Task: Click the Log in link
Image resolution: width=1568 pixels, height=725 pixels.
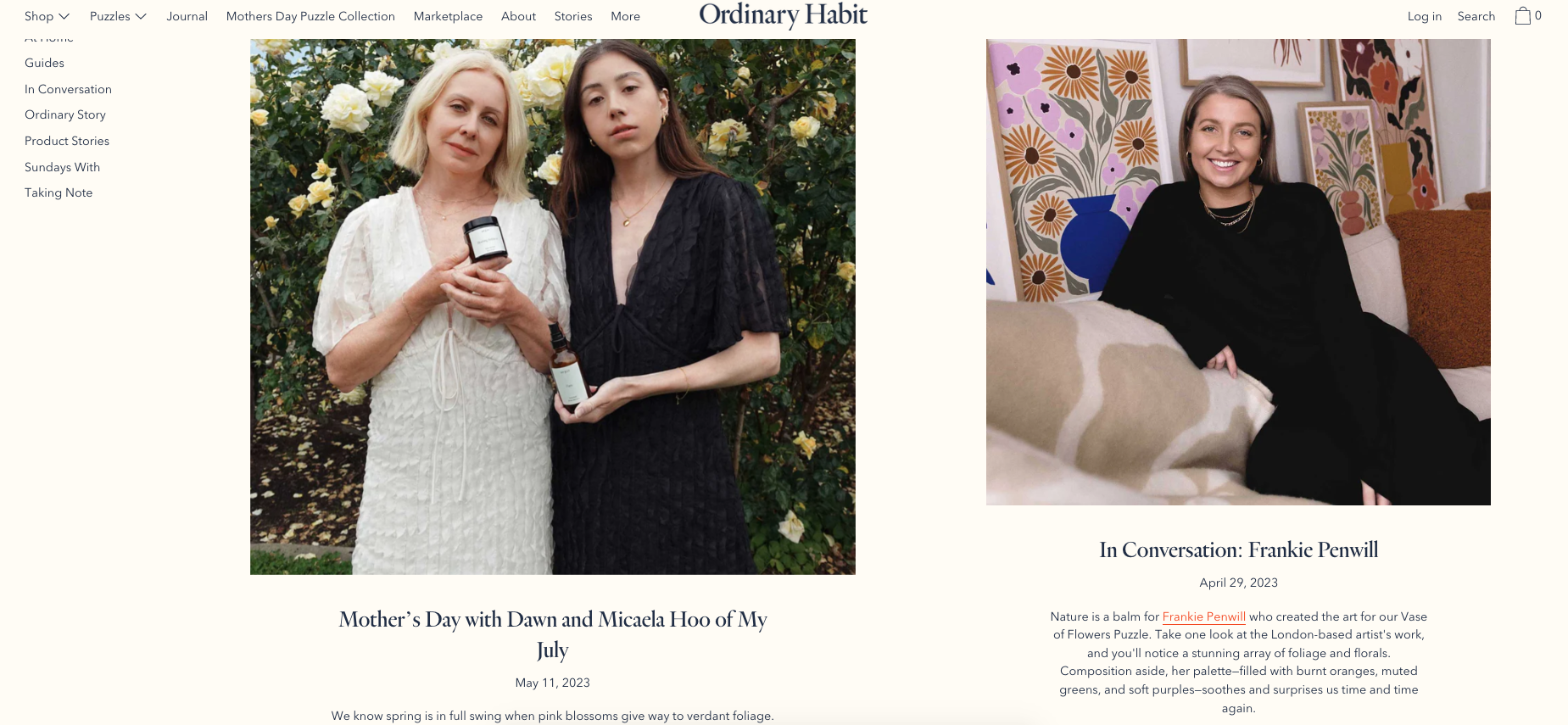Action: [1425, 16]
